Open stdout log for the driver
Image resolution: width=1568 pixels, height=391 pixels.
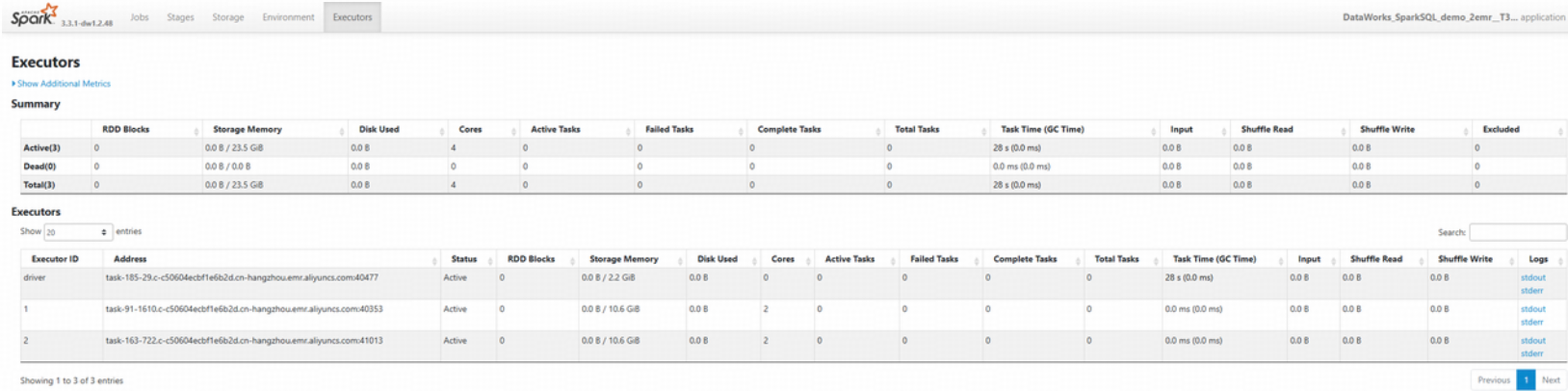1532,277
